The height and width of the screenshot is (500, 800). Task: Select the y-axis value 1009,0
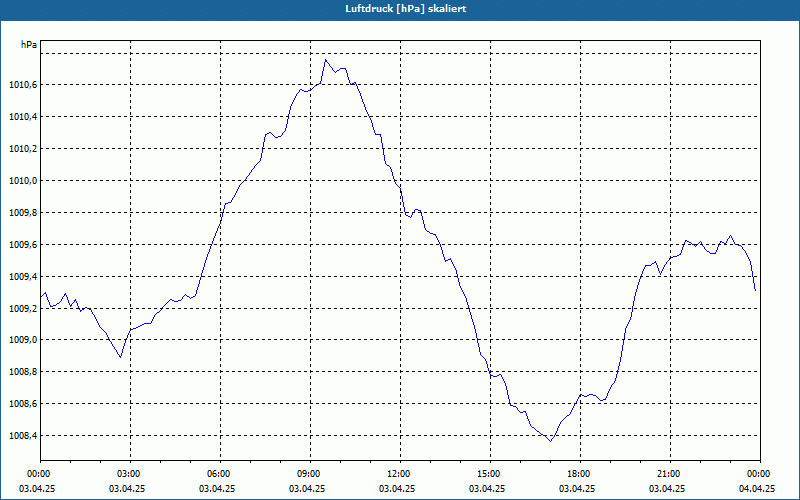pyautogui.click(x=23, y=340)
